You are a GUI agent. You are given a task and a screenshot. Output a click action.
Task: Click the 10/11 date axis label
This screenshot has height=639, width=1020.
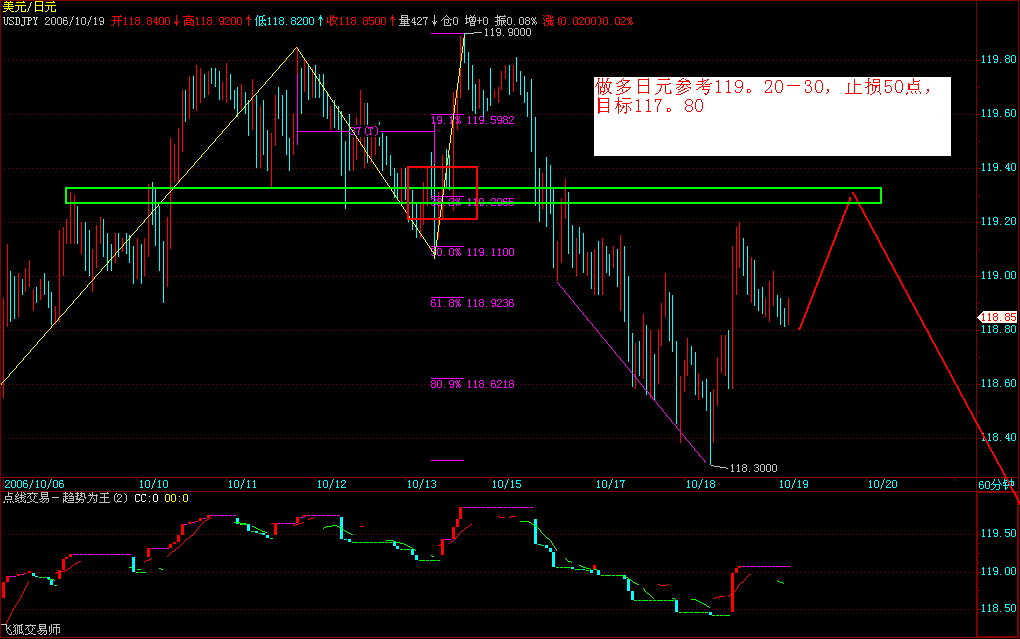[x=242, y=484]
